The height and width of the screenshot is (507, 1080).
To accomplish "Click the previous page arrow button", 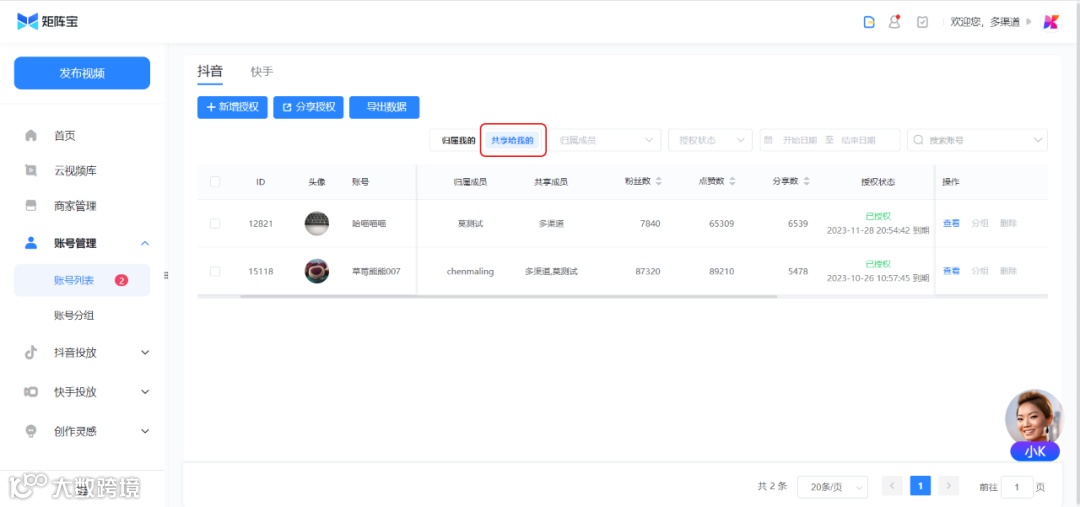I will tap(892, 486).
